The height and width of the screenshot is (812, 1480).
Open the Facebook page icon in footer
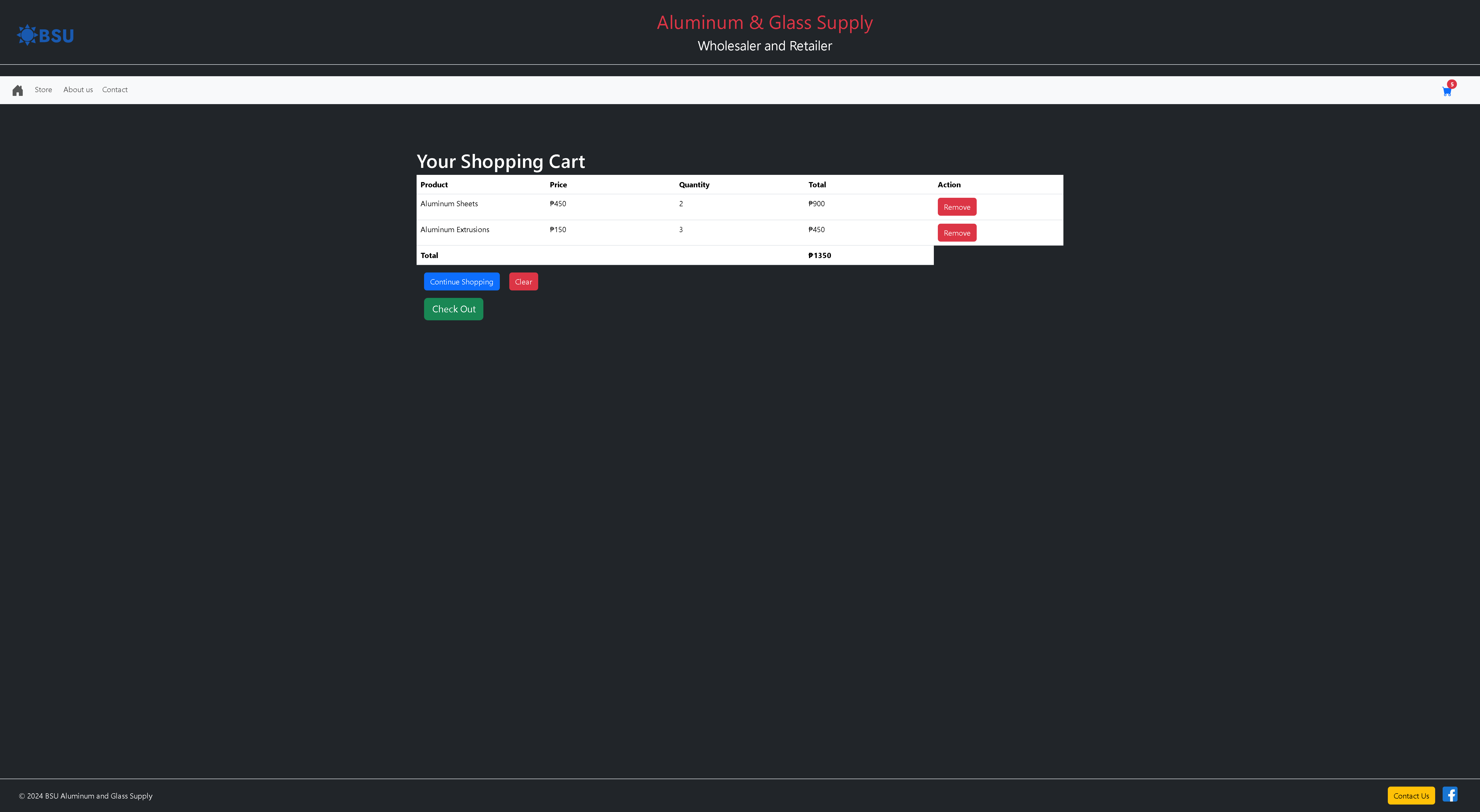(1450, 794)
